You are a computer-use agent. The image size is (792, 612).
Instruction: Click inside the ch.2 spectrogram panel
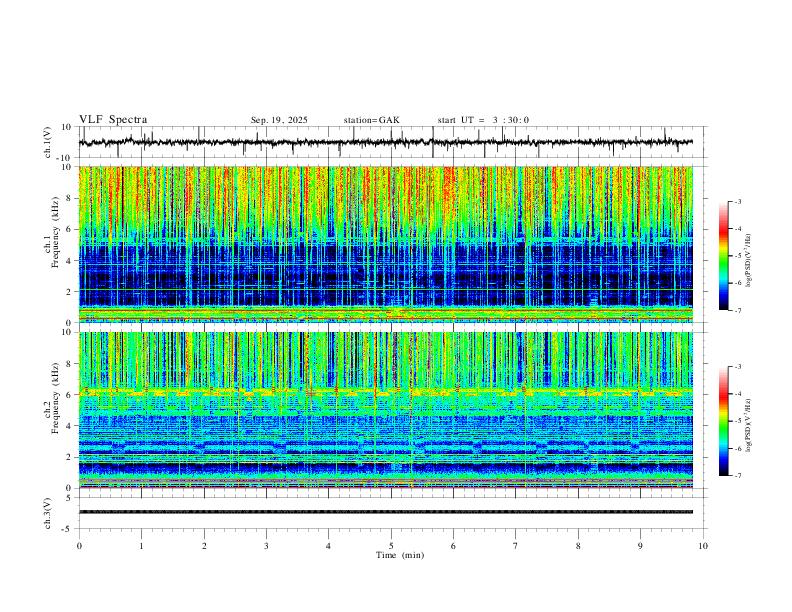click(385, 410)
